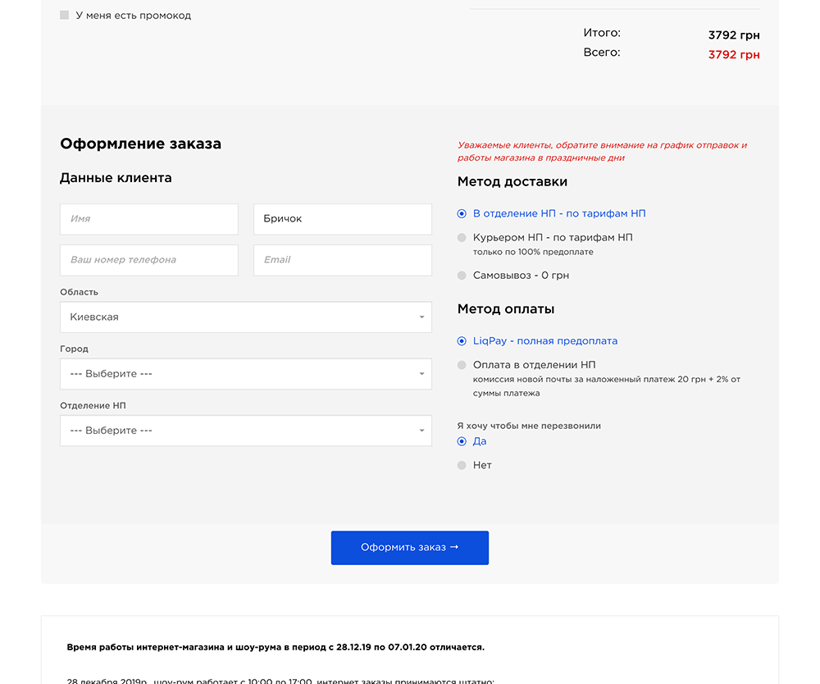Select "Самовывоз - 0 грн" pickup option
Screen dimensions: 820x684
tap(462, 275)
